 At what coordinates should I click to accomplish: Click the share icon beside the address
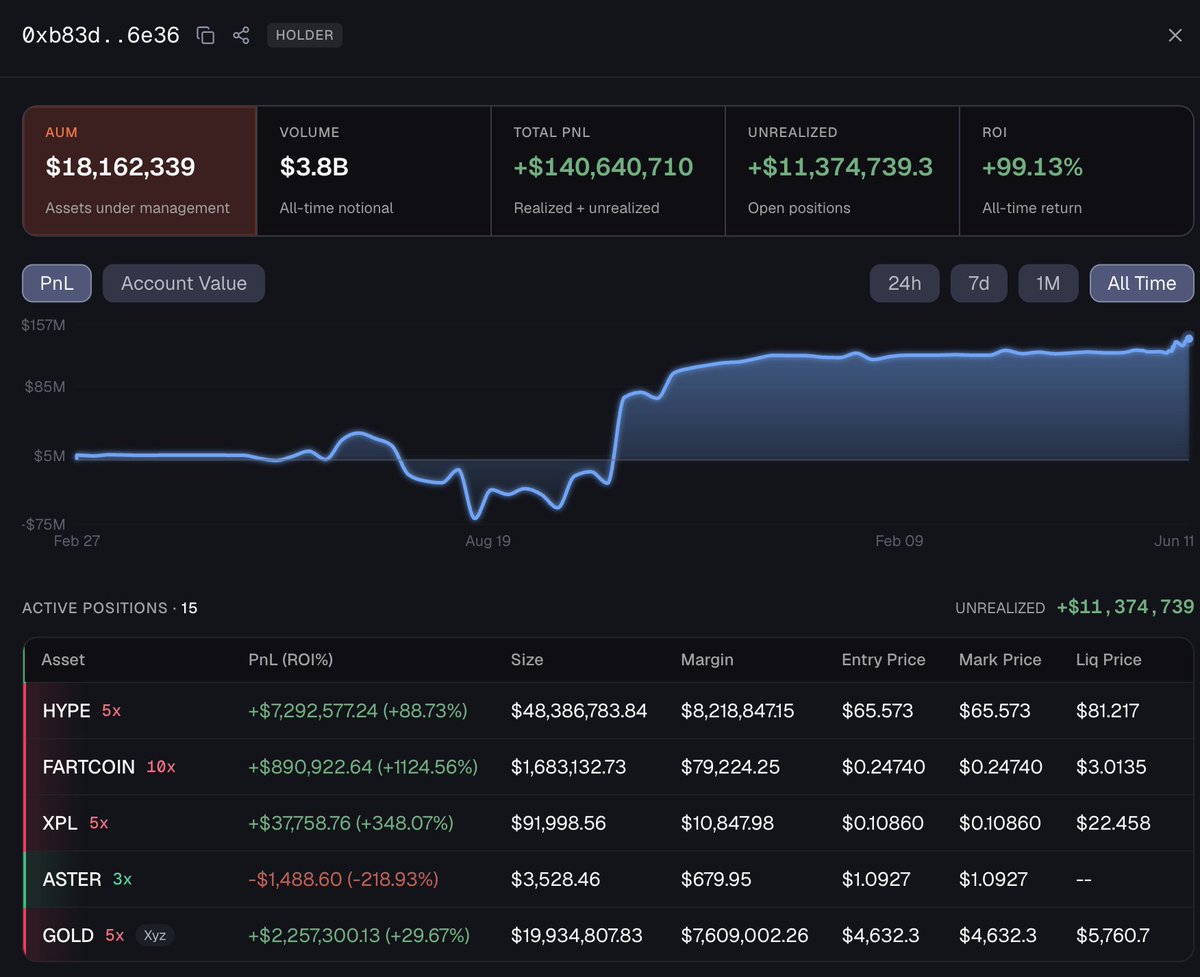(241, 35)
